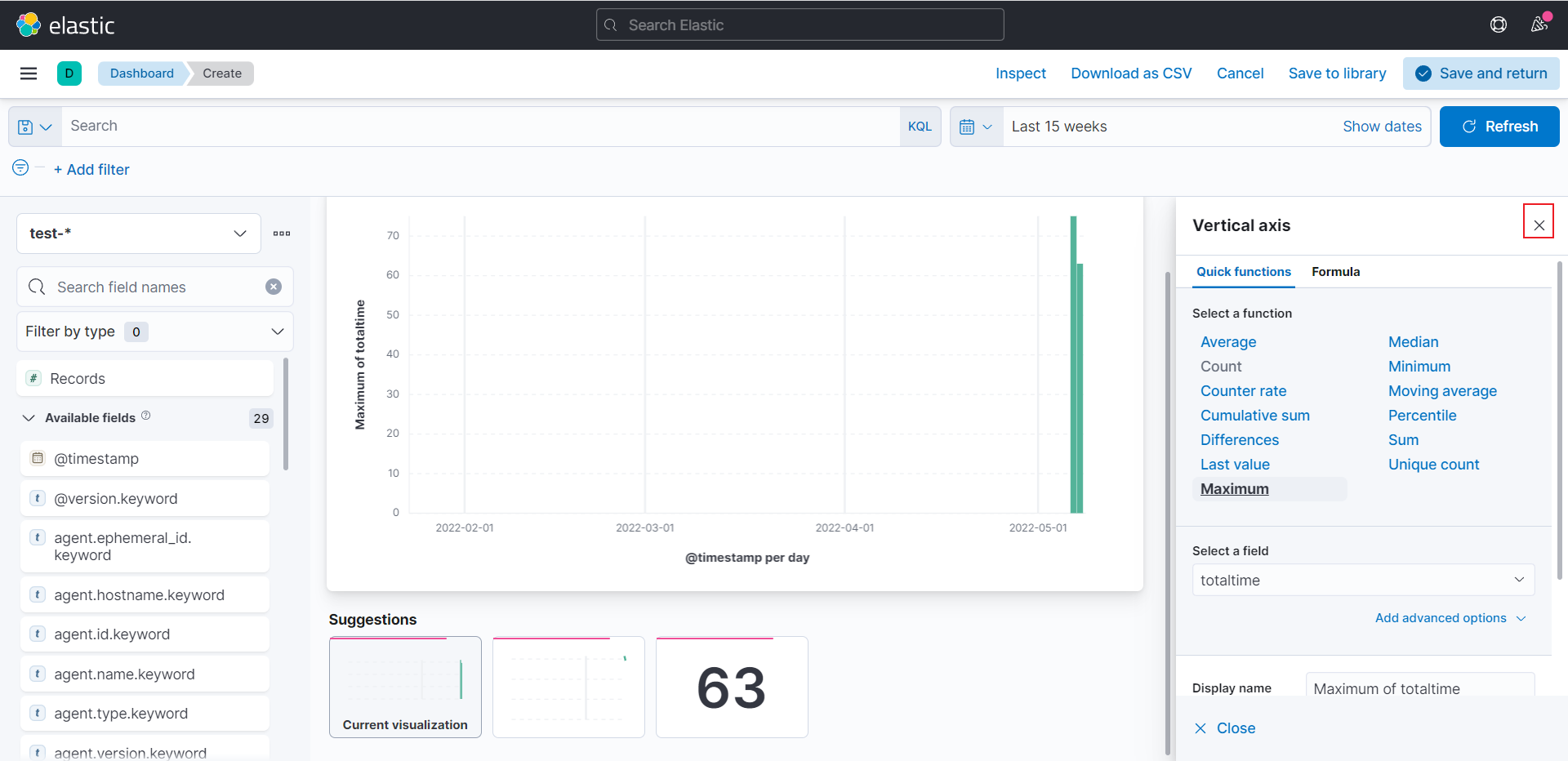The height and width of the screenshot is (761, 1568).
Task: Click Show dates link
Action: point(1382,127)
